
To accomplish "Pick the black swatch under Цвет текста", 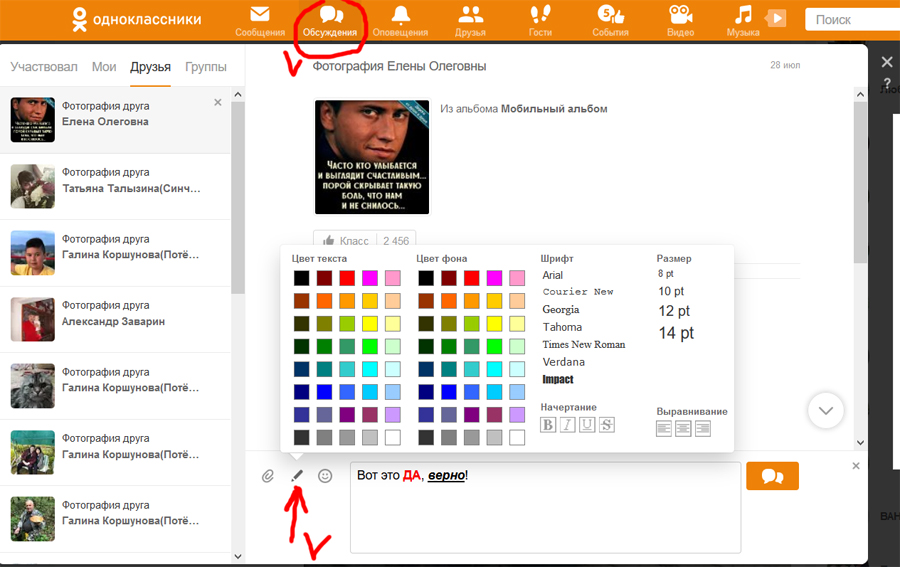I will click(301, 278).
